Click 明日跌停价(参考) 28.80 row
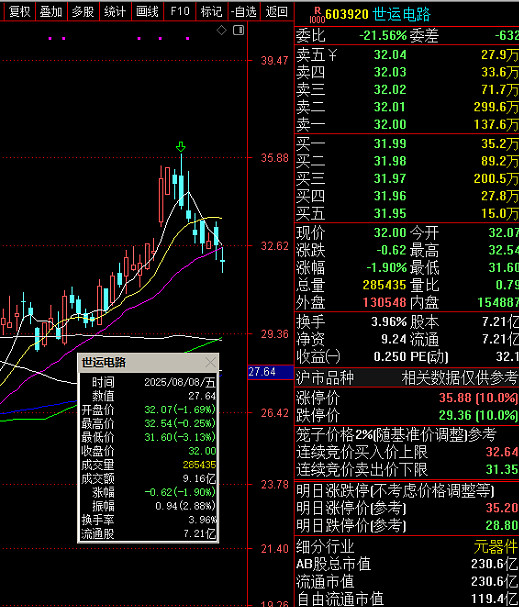 point(407,525)
